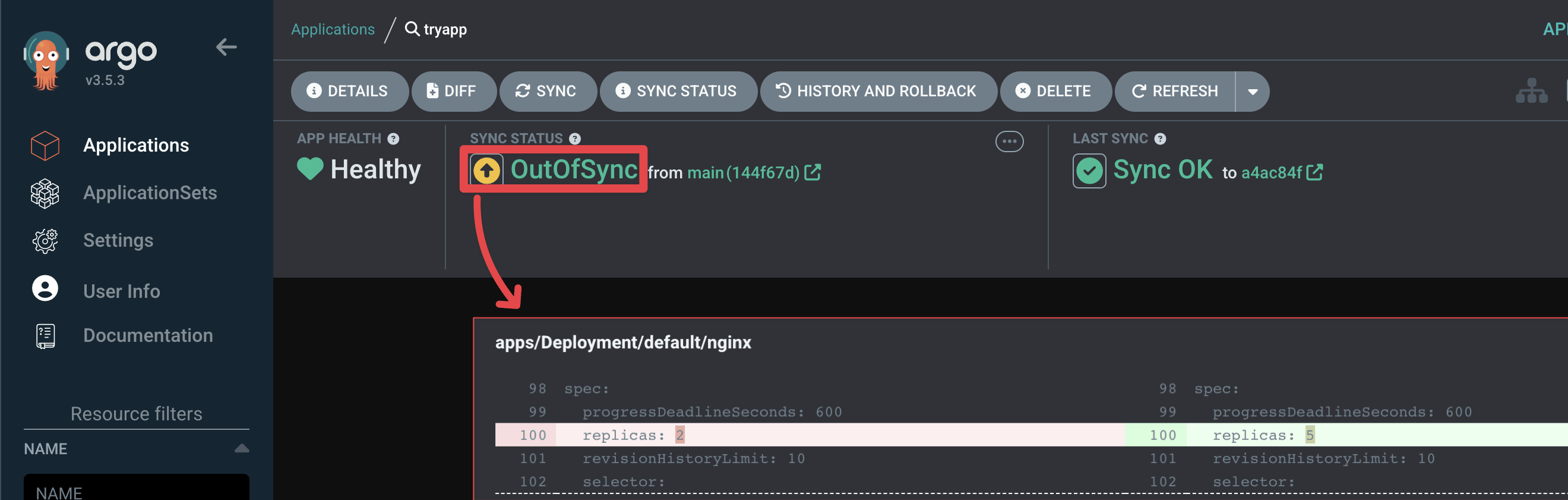This screenshot has width=1568, height=500.
Task: Click the 'replicas: 2' diff line
Action: tap(810, 435)
